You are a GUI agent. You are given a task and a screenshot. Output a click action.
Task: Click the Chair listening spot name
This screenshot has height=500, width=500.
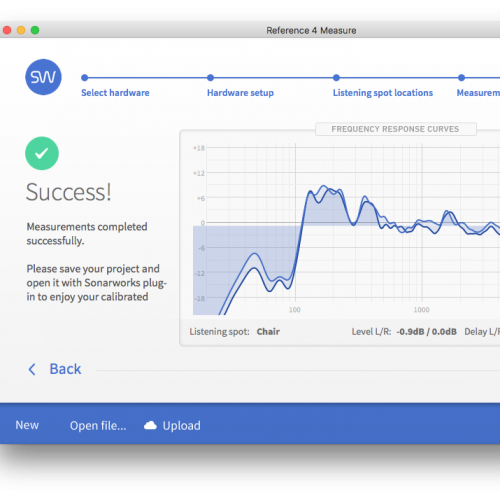[x=268, y=332]
